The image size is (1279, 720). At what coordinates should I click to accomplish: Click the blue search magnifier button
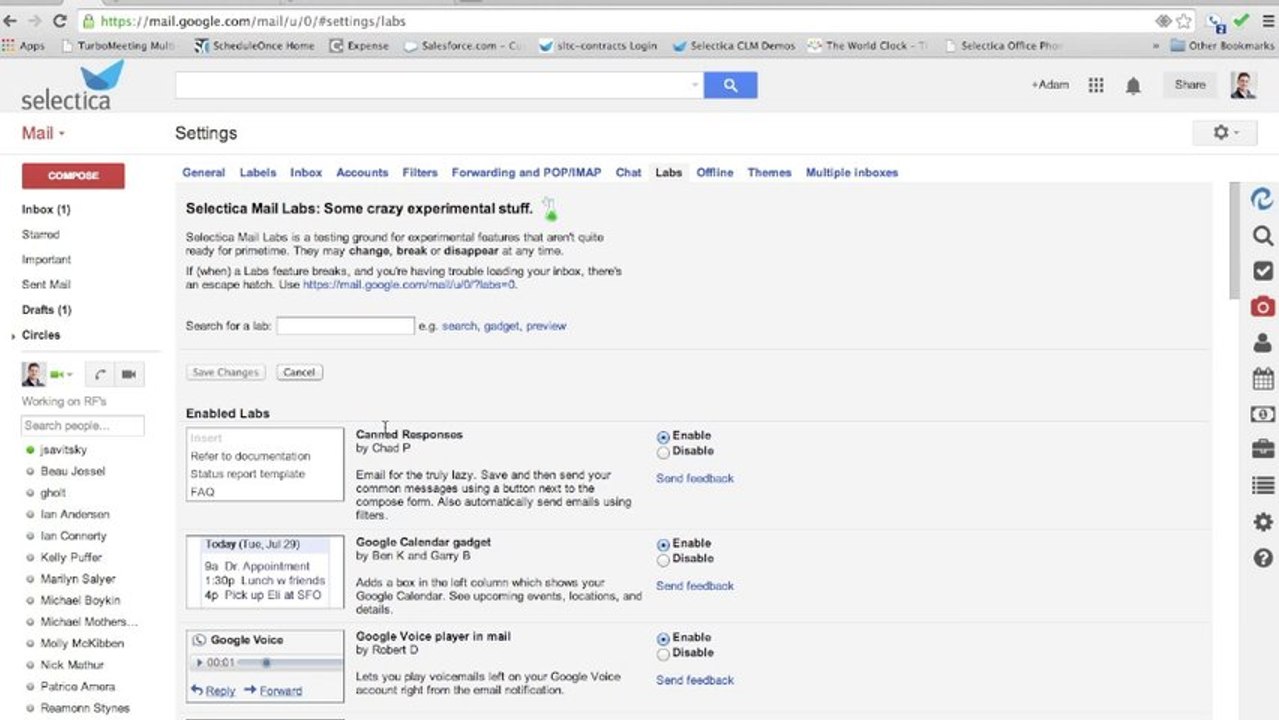tap(730, 85)
